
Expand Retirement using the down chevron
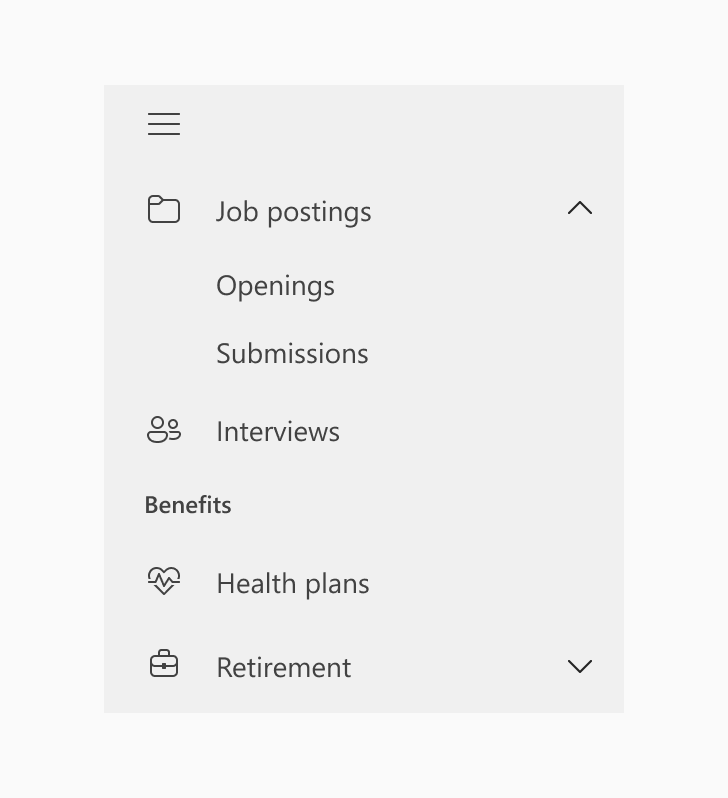pyautogui.click(x=580, y=666)
